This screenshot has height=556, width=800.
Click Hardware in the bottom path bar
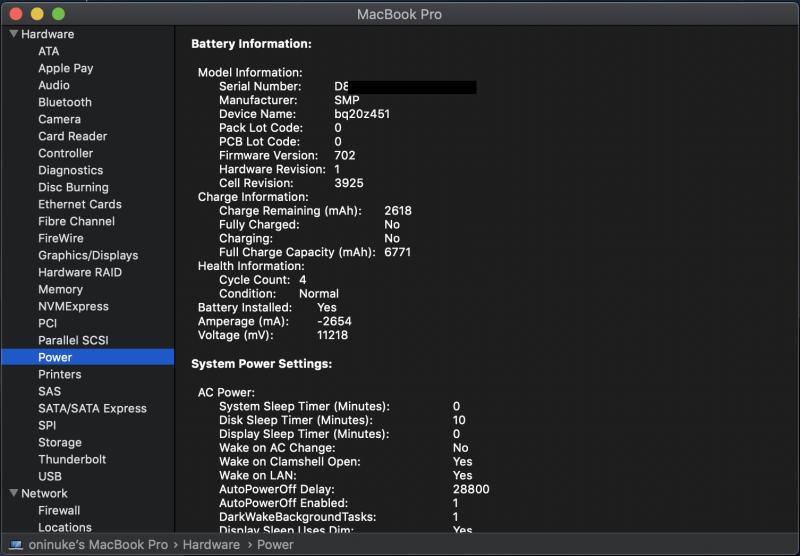click(211, 545)
